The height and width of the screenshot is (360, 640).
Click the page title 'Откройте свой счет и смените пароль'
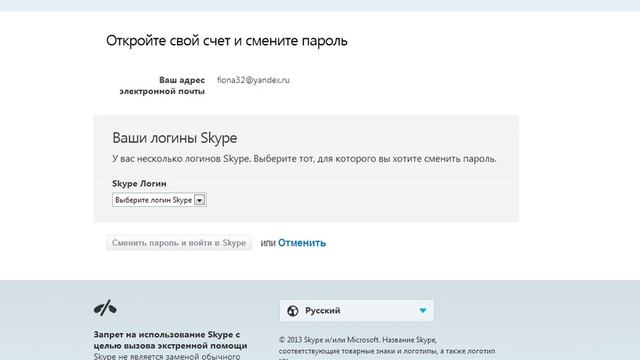tap(227, 41)
